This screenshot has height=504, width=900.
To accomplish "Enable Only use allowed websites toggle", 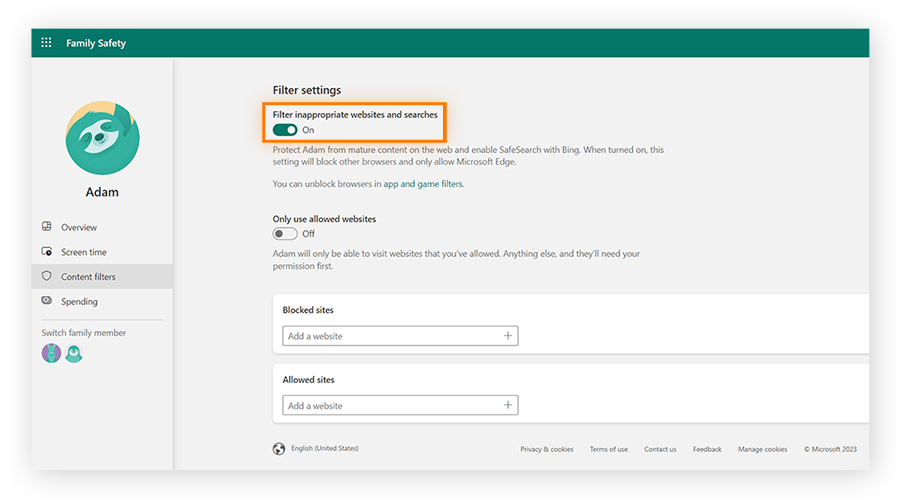I will point(285,234).
